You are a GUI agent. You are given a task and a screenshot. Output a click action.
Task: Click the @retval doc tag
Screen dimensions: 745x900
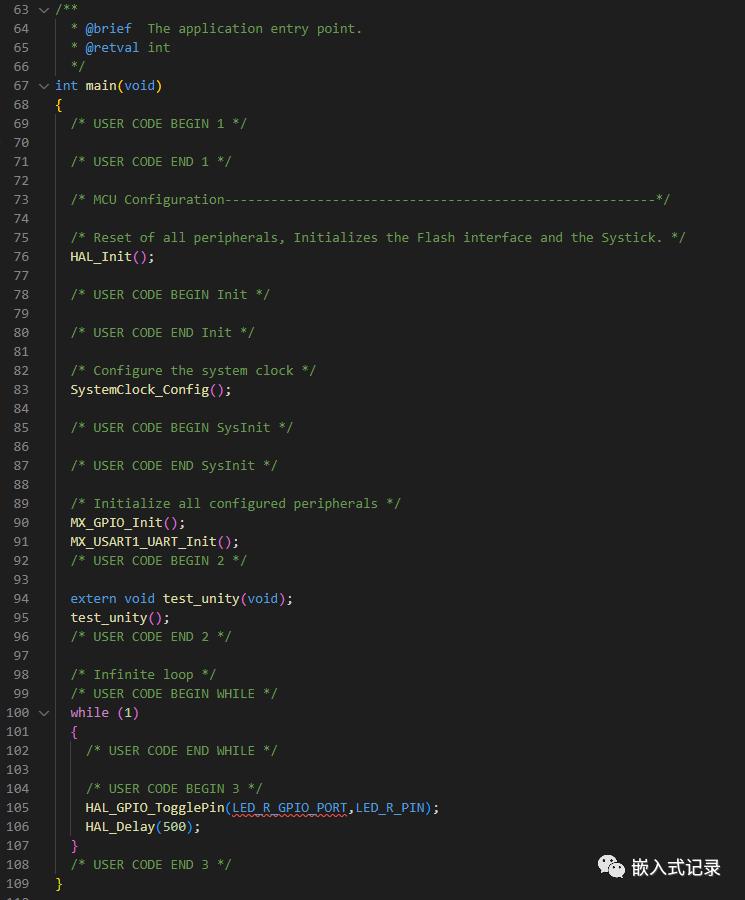pyautogui.click(x=112, y=48)
